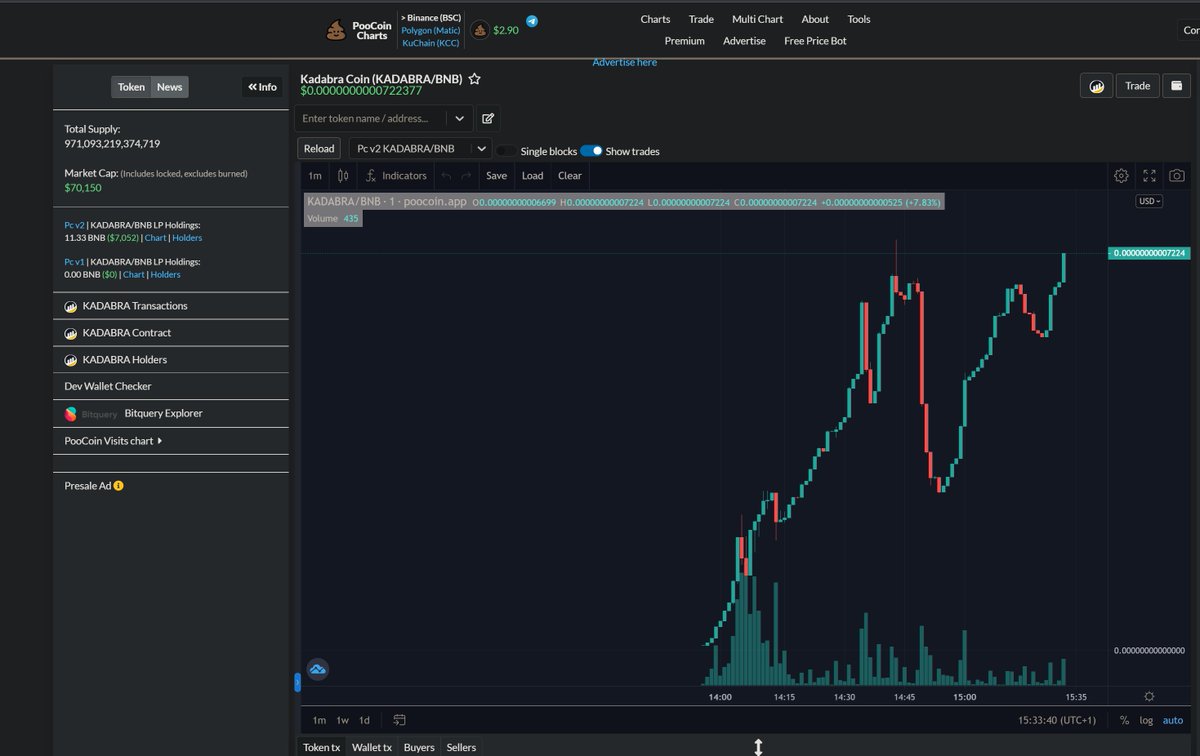
Task: Click the vertical resize arrow icon below chart
Action: (758, 746)
